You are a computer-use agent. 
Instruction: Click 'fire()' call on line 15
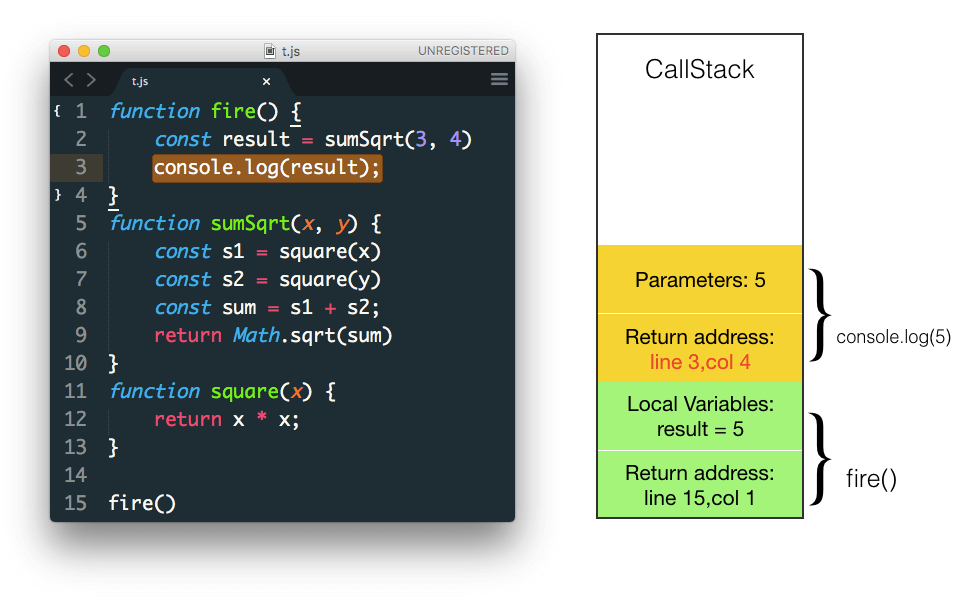[142, 504]
